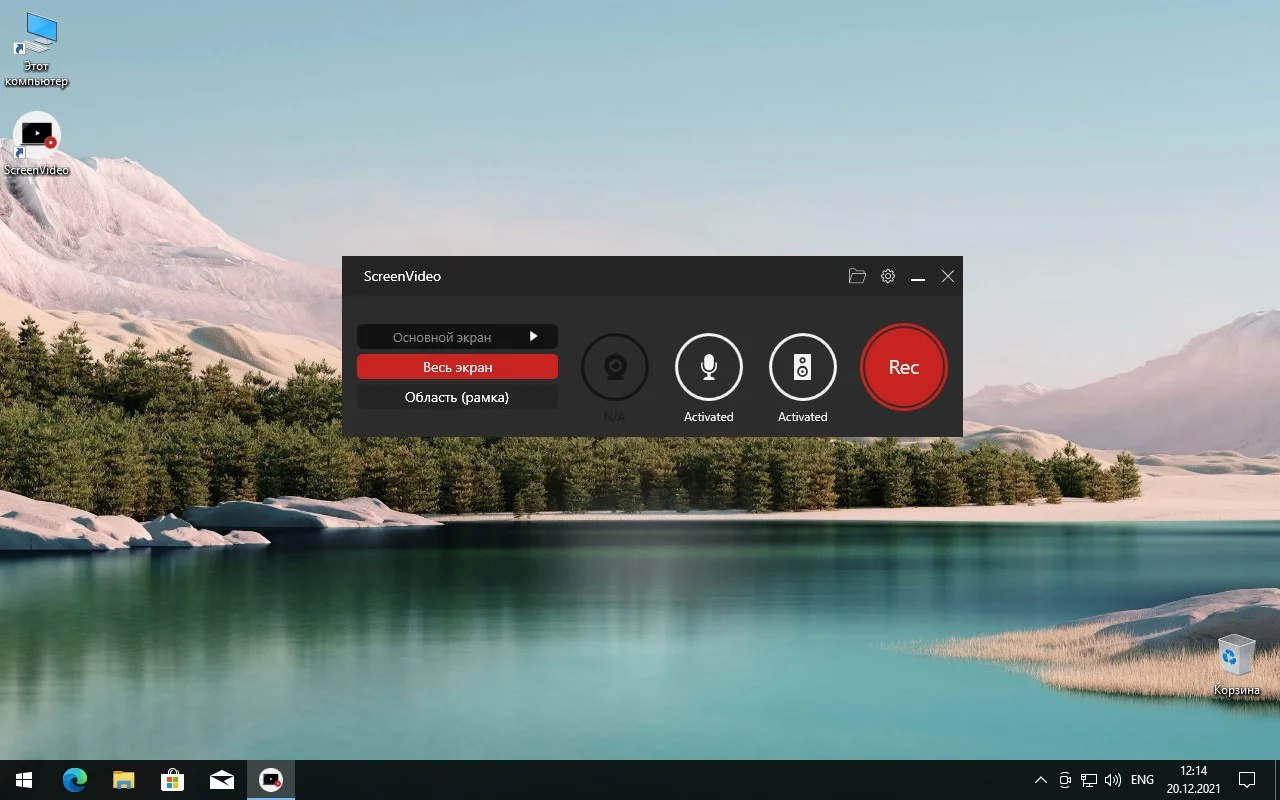
Task: Open Microsoft Store from taskbar
Action: tap(172, 780)
